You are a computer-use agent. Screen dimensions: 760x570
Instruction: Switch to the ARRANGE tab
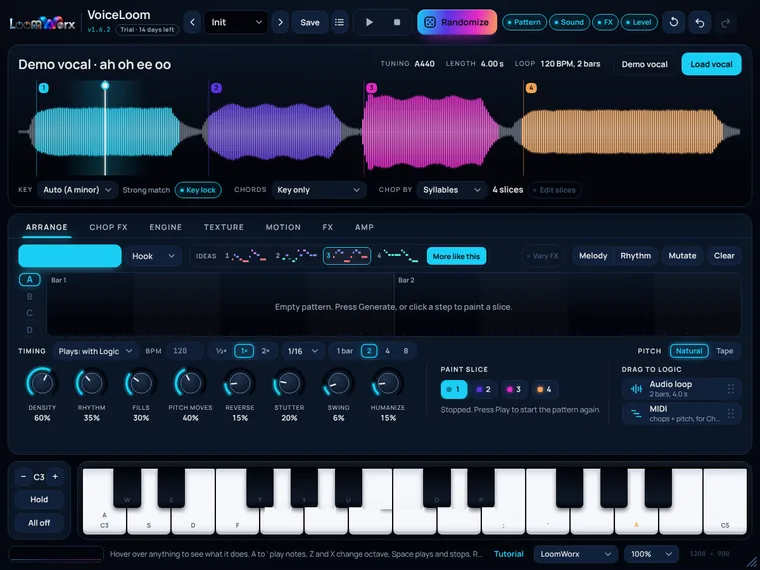pyautogui.click(x=47, y=227)
